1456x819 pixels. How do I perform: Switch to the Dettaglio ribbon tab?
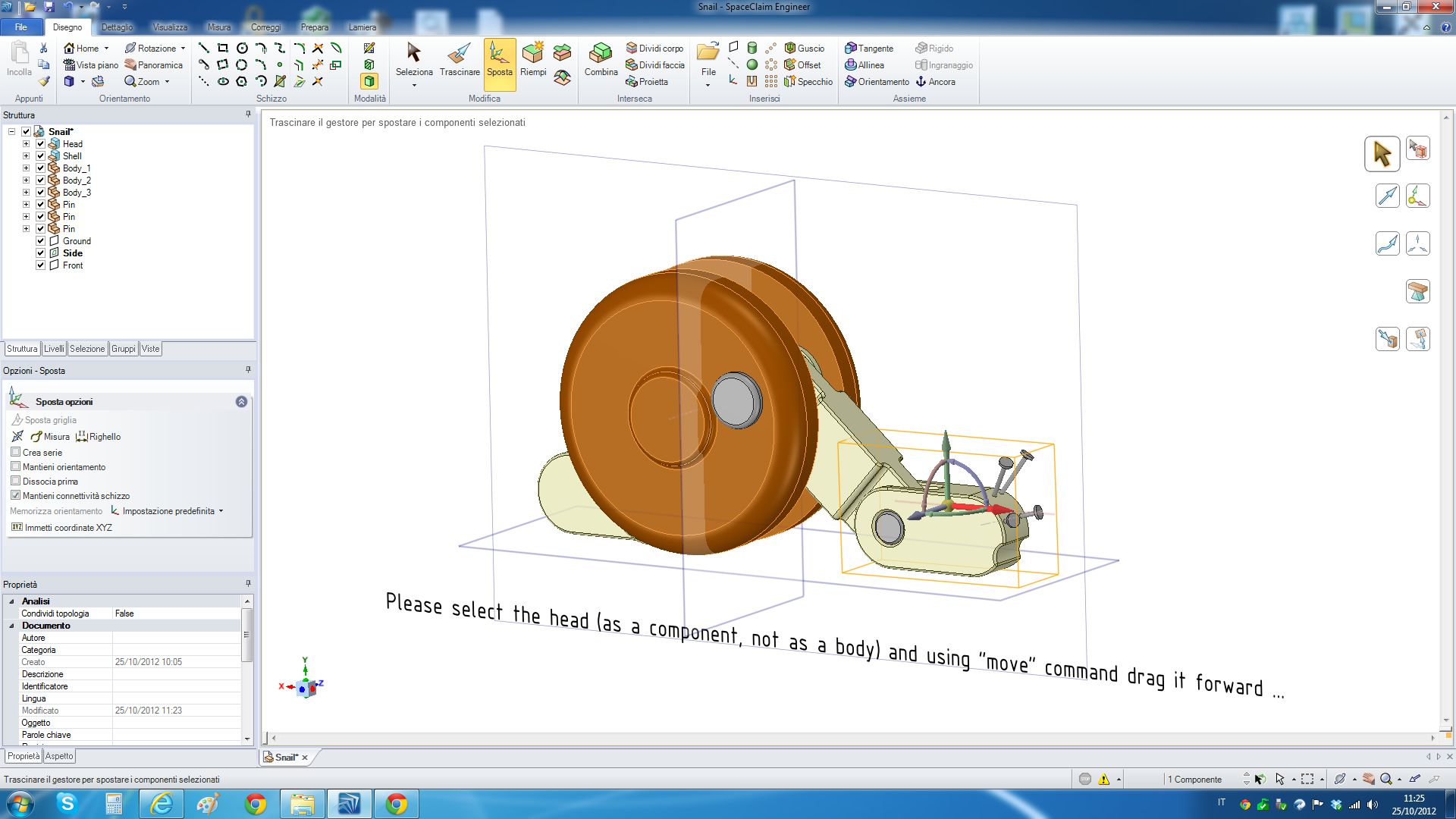pyautogui.click(x=117, y=27)
